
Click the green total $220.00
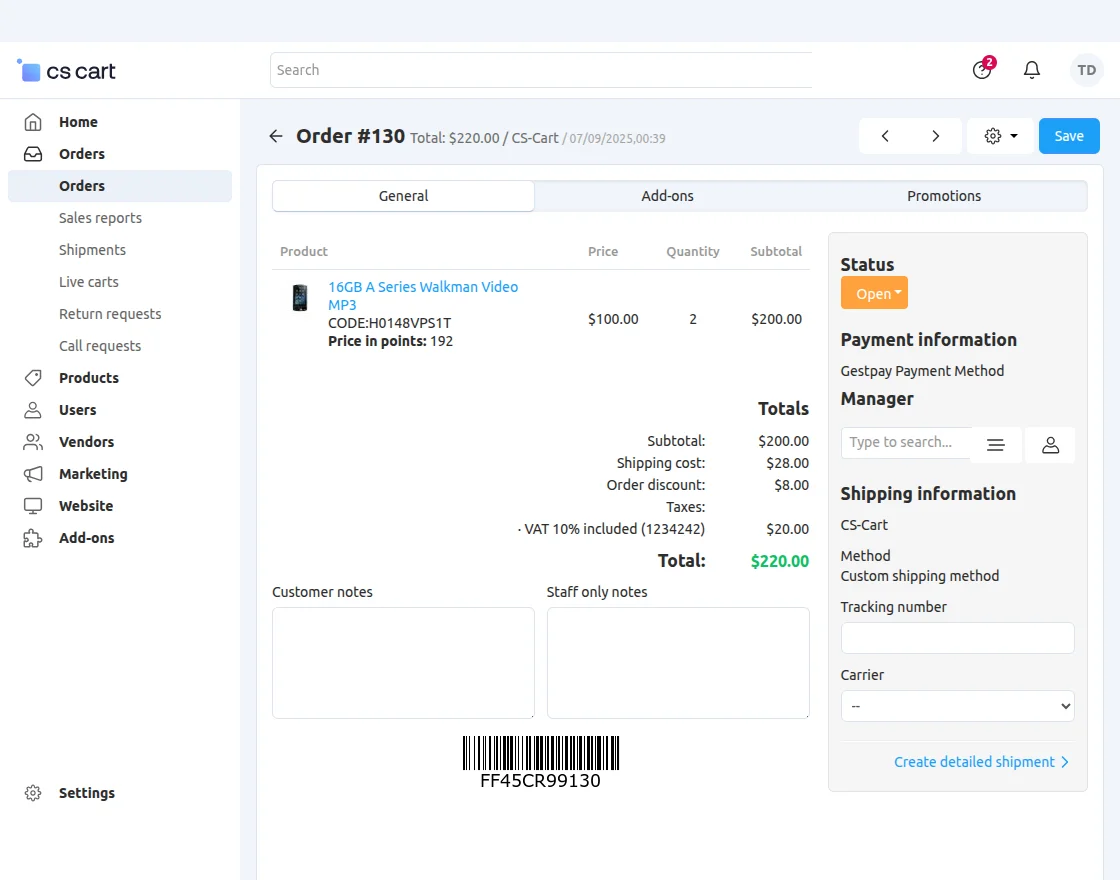[780, 561]
